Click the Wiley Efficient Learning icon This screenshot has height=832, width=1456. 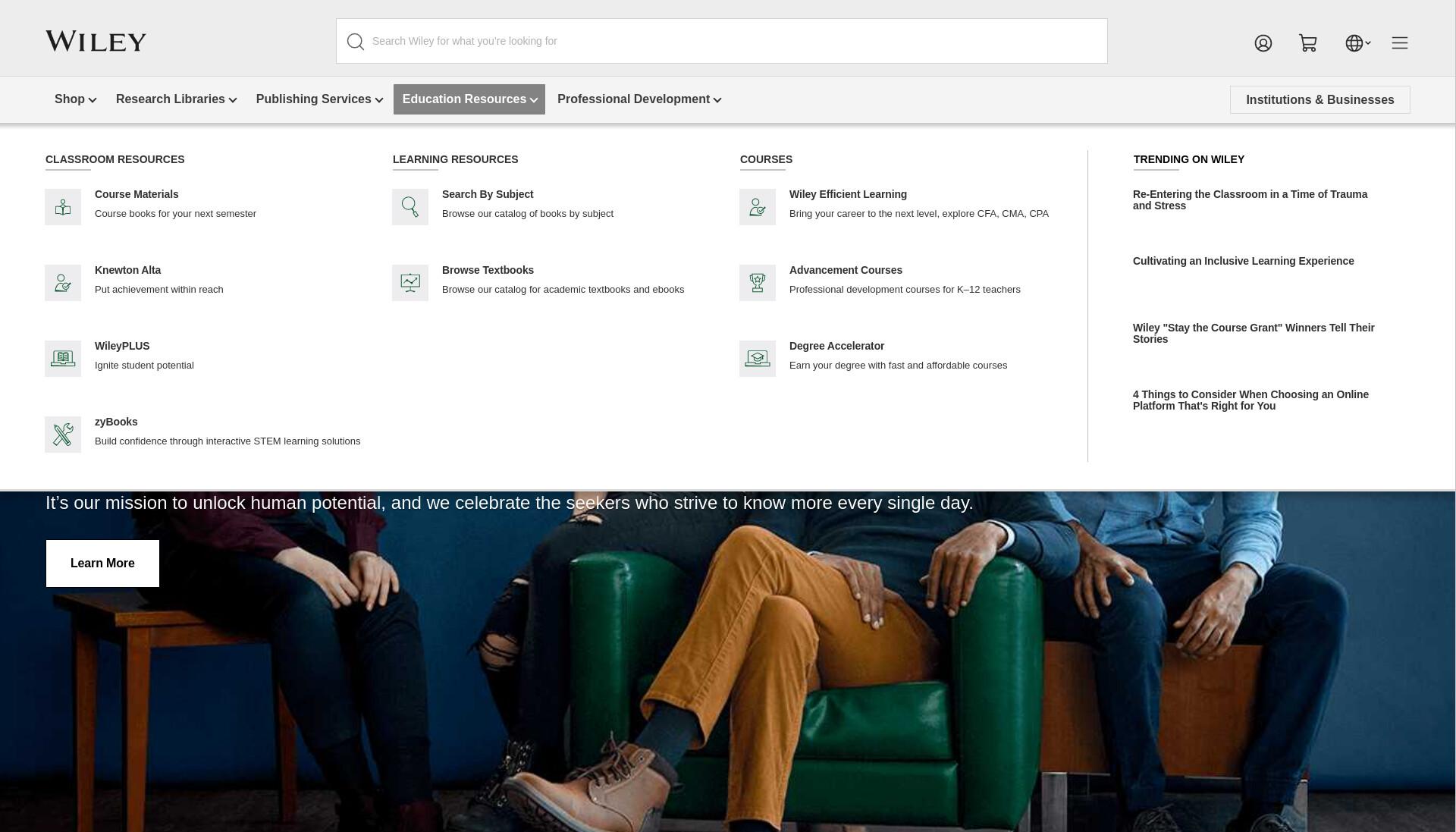point(758,207)
